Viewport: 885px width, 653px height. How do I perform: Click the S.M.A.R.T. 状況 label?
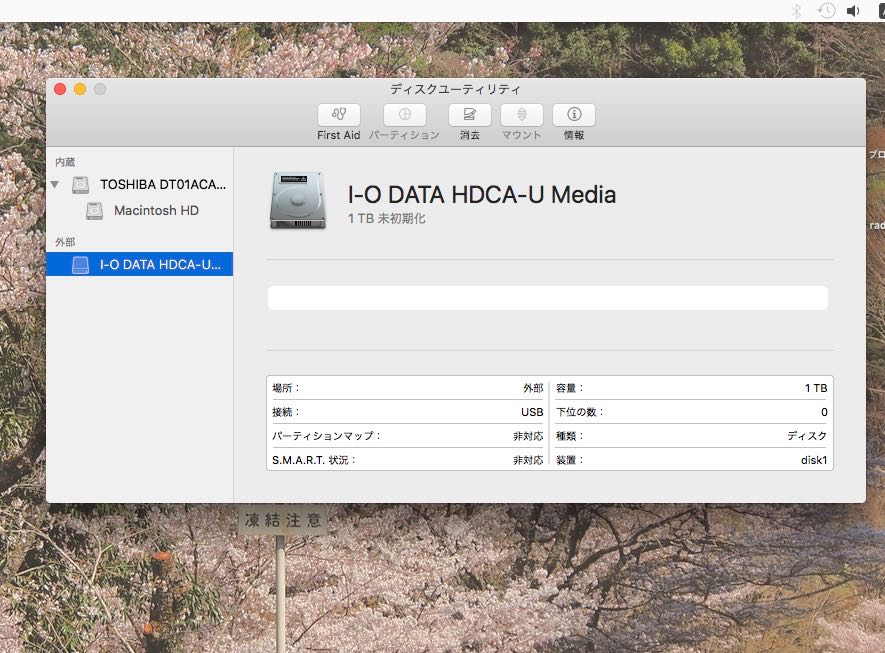(314, 460)
